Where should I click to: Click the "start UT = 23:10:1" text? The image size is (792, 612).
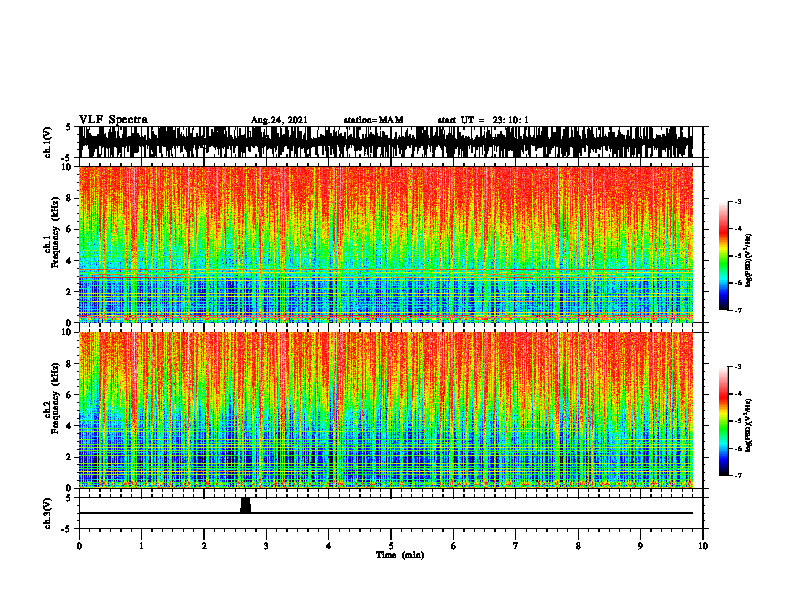(x=483, y=120)
